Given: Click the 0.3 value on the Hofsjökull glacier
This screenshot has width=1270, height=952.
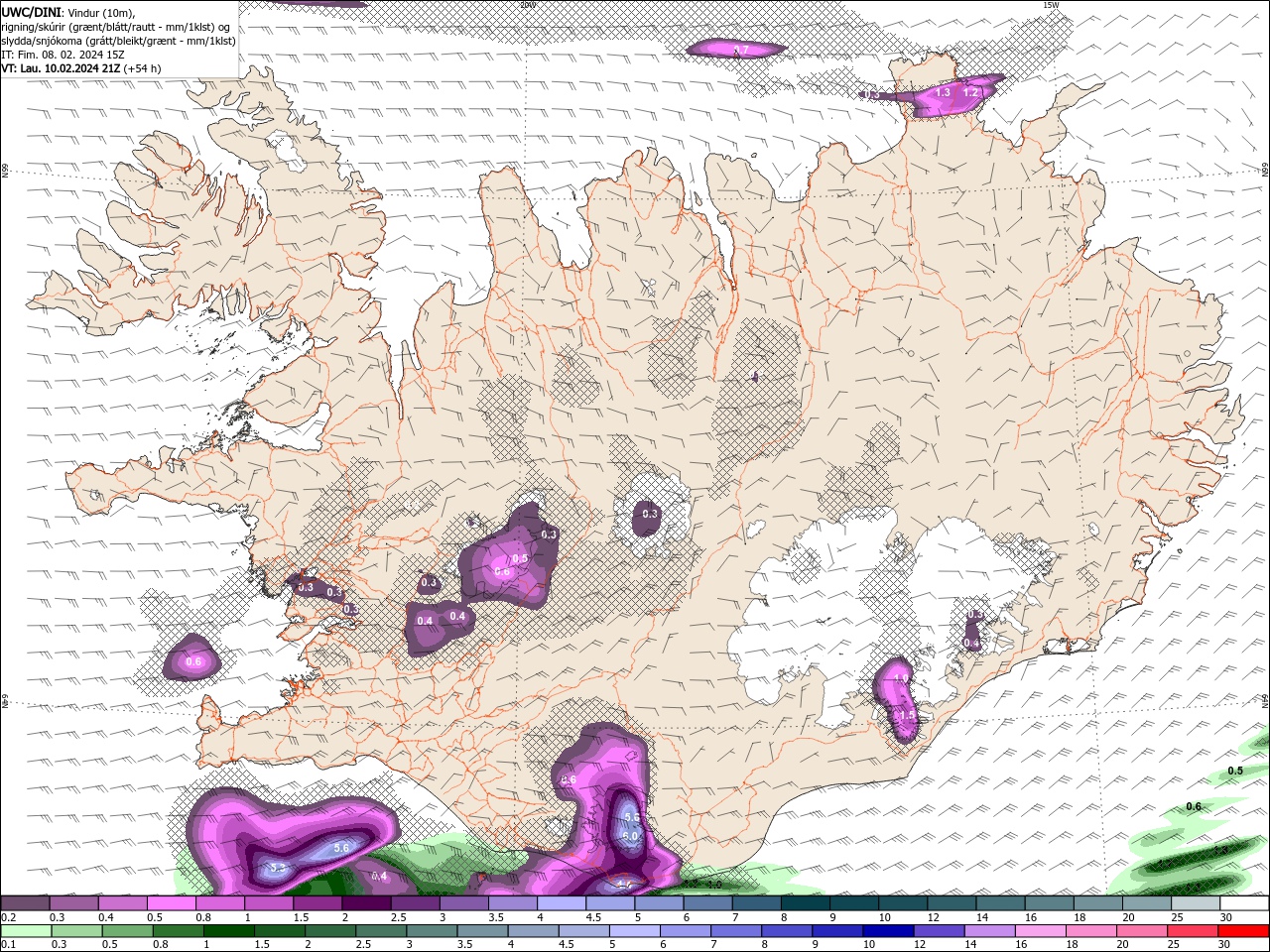Looking at the screenshot, I should pos(650,514).
